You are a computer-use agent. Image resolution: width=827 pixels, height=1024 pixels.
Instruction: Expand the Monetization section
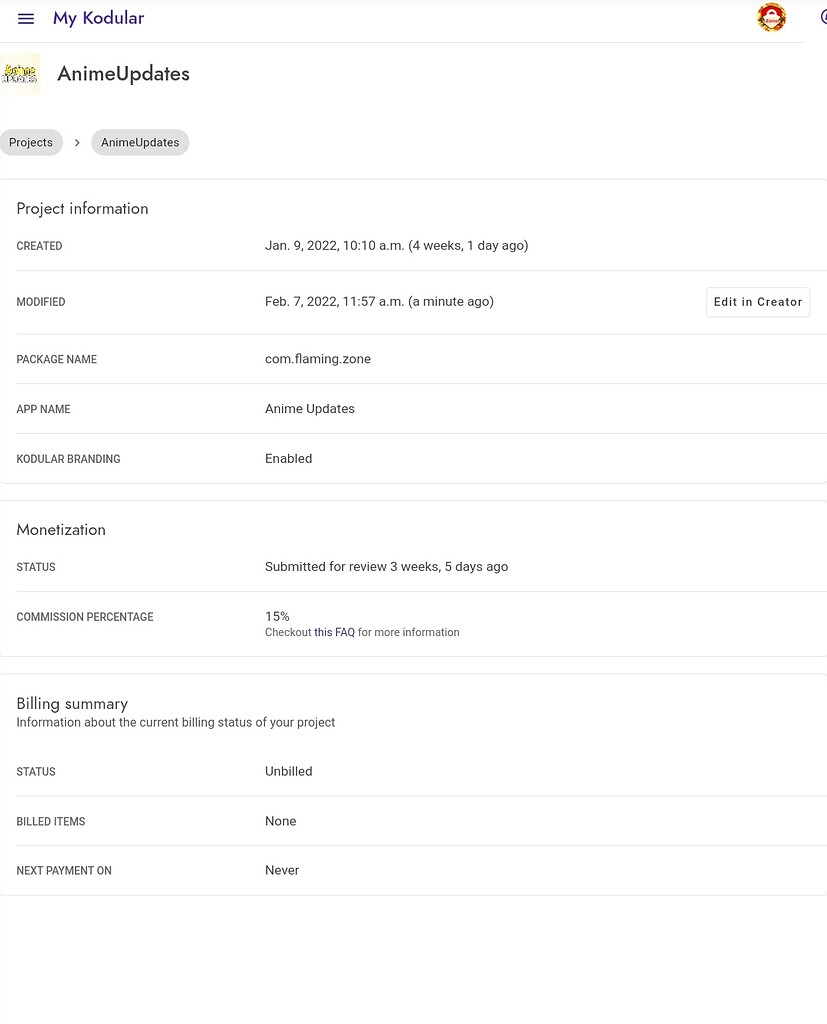coord(61,529)
